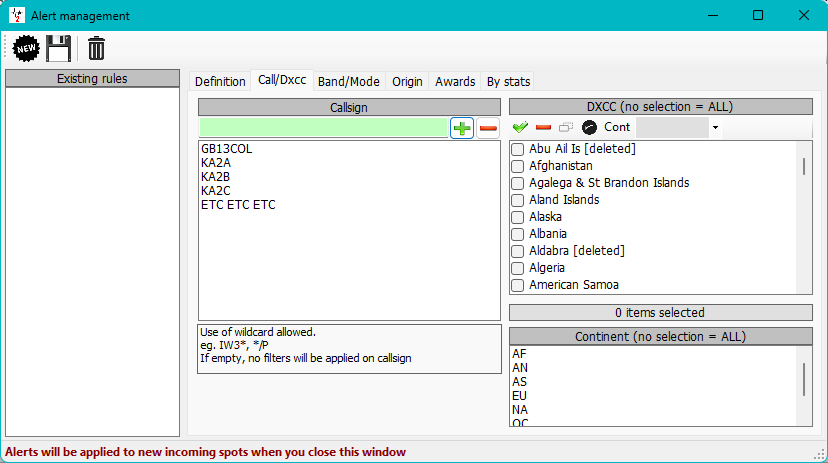Click the empty Existing rules list
The width and height of the screenshot is (828, 463).
92,262
